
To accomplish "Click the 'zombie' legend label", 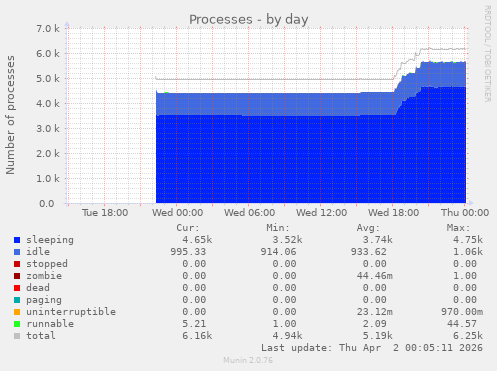I will point(44,276).
